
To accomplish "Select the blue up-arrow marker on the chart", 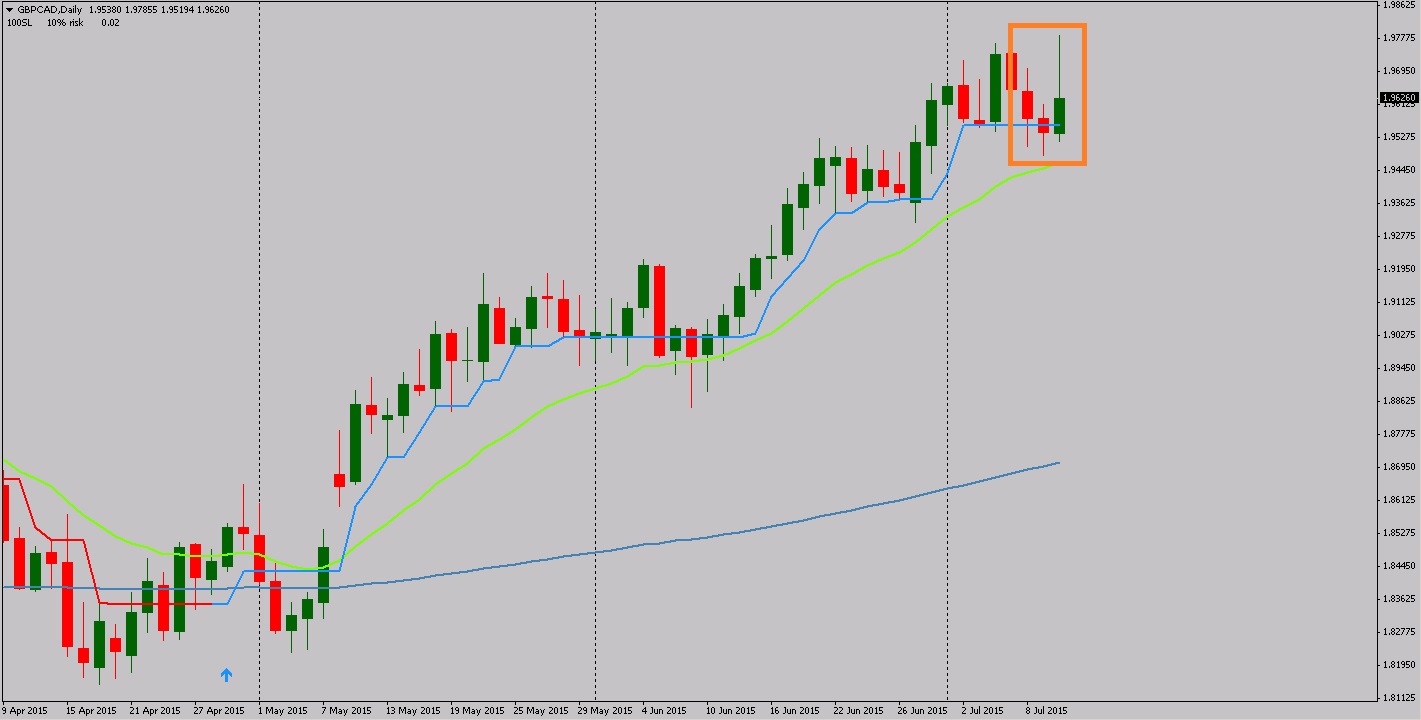I will [x=226, y=675].
